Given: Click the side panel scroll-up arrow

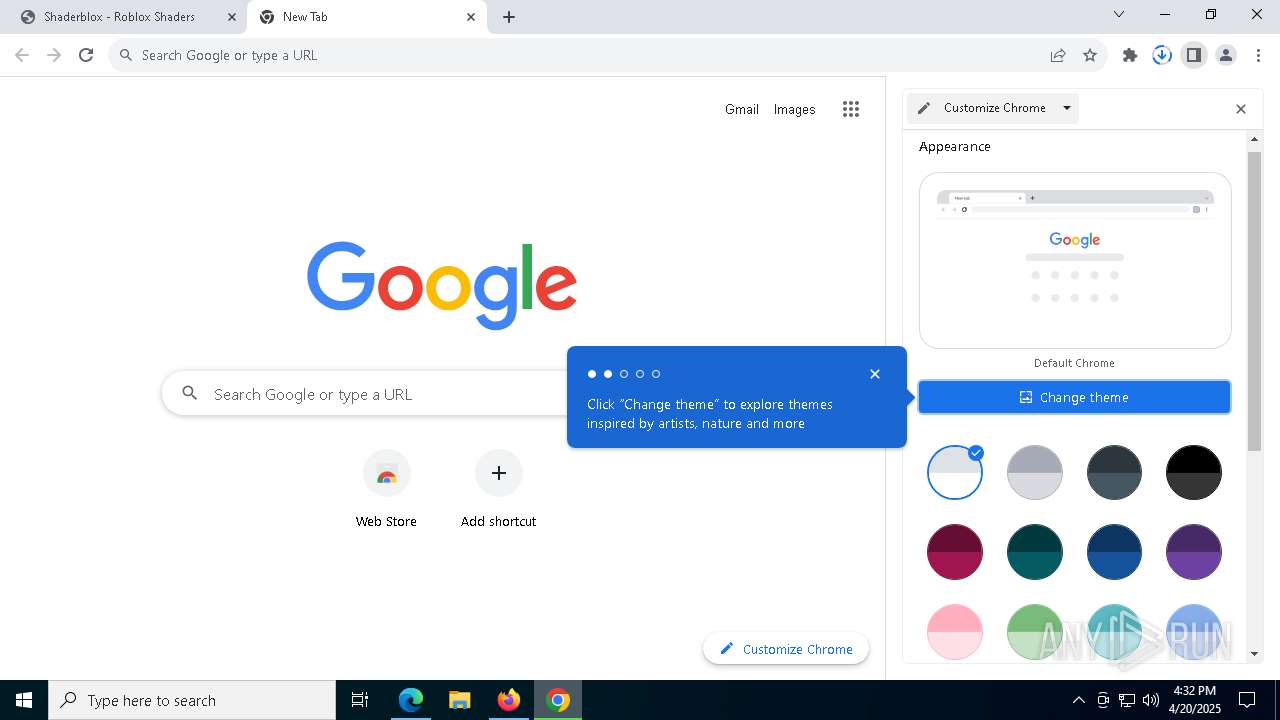Looking at the screenshot, I should tap(1255, 139).
